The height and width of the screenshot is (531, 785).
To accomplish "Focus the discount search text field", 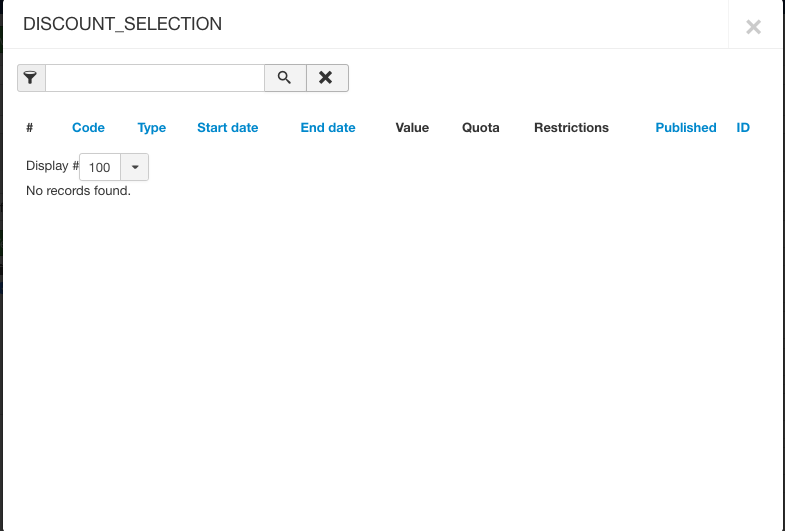I will [155, 78].
